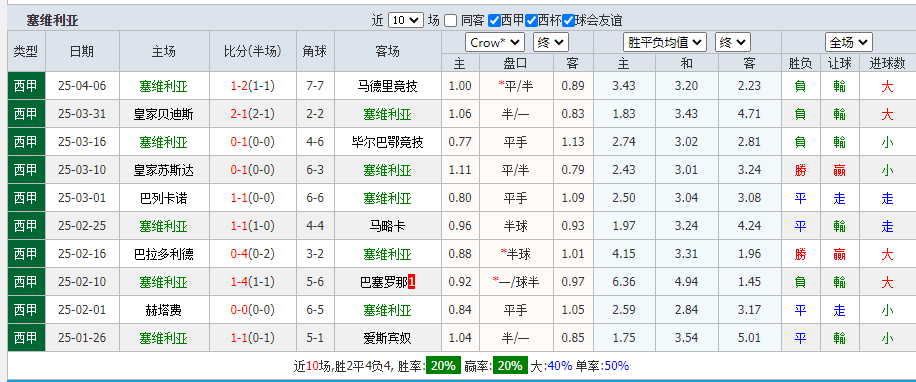
Task: Click the green 20% 赢率 badge
Action: pos(510,366)
